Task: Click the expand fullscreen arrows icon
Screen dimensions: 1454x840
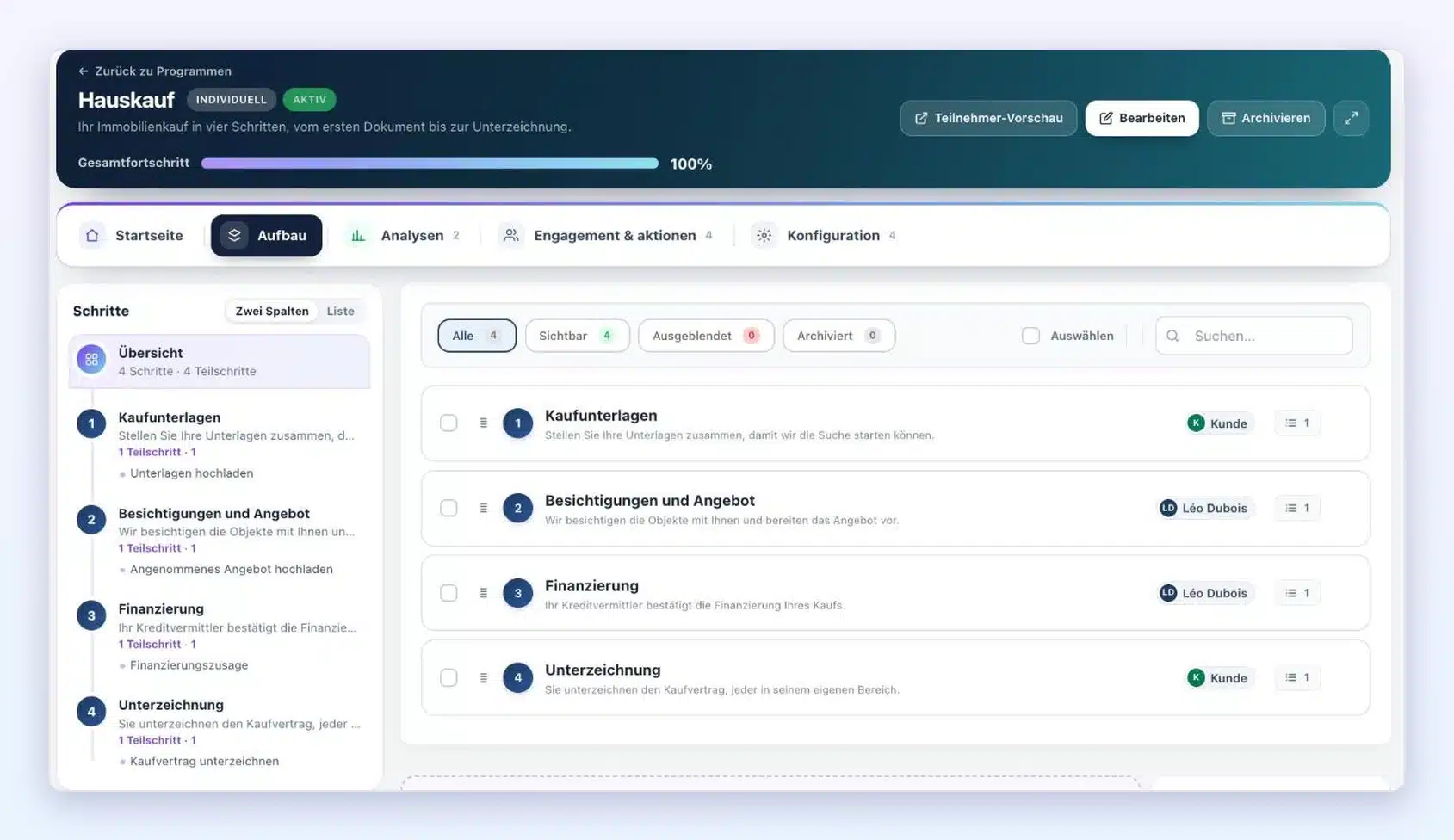Action: tap(1351, 118)
